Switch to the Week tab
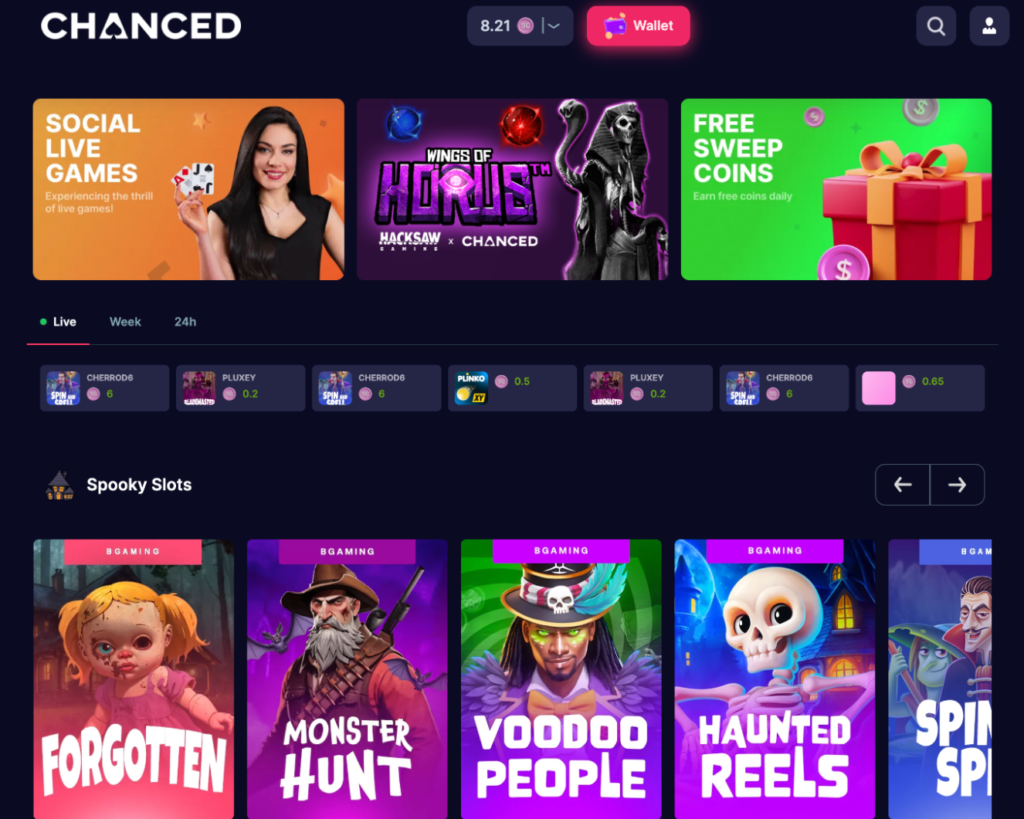1024x819 pixels. [125, 322]
